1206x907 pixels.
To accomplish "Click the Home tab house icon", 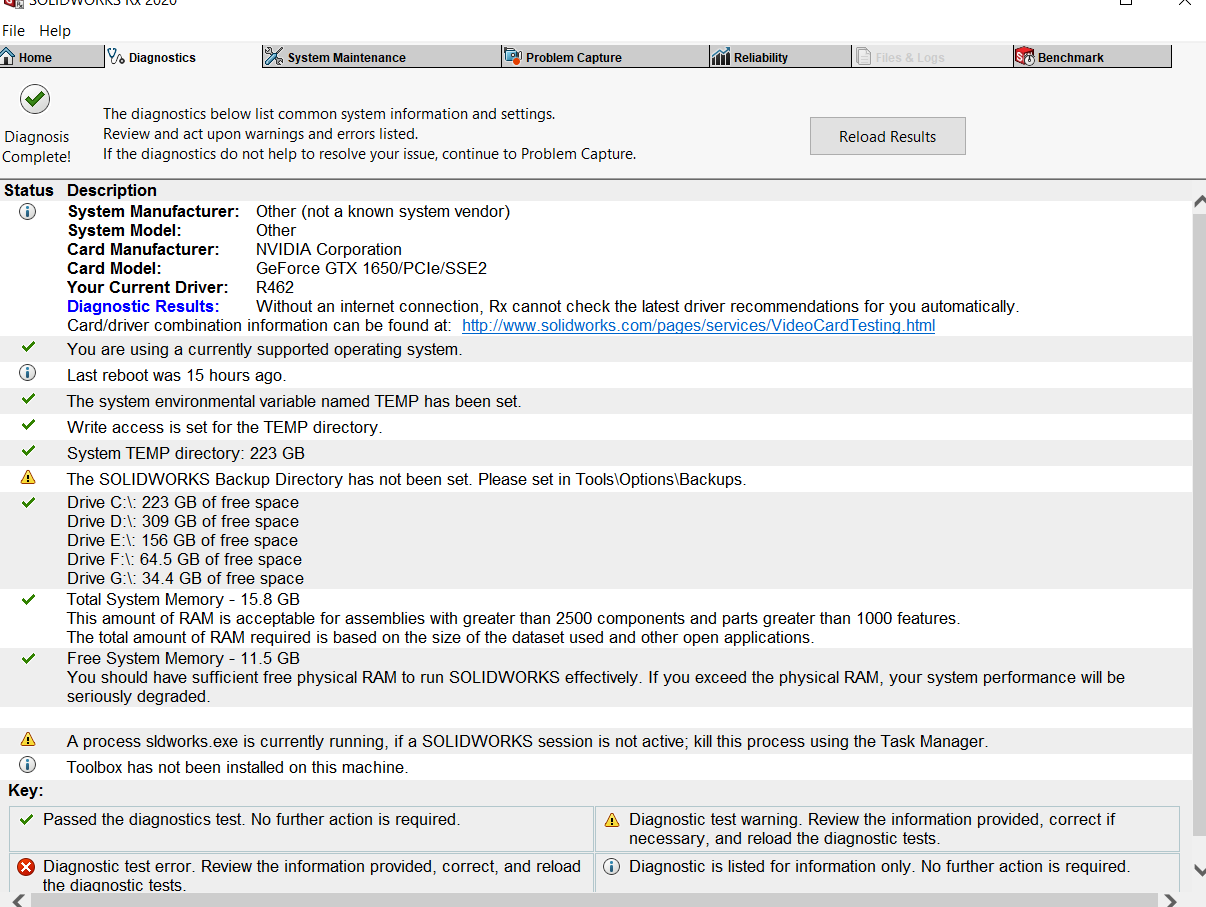I will 8,57.
